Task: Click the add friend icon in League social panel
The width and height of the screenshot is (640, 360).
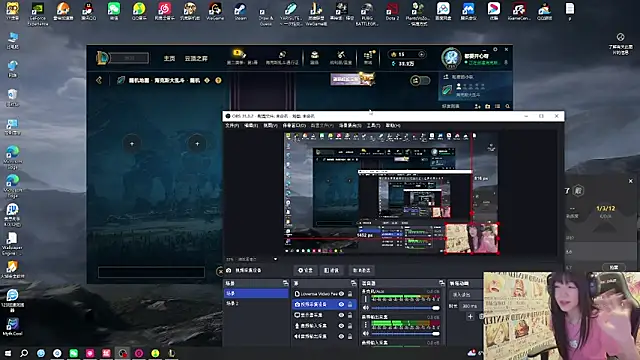Action: (x=477, y=106)
